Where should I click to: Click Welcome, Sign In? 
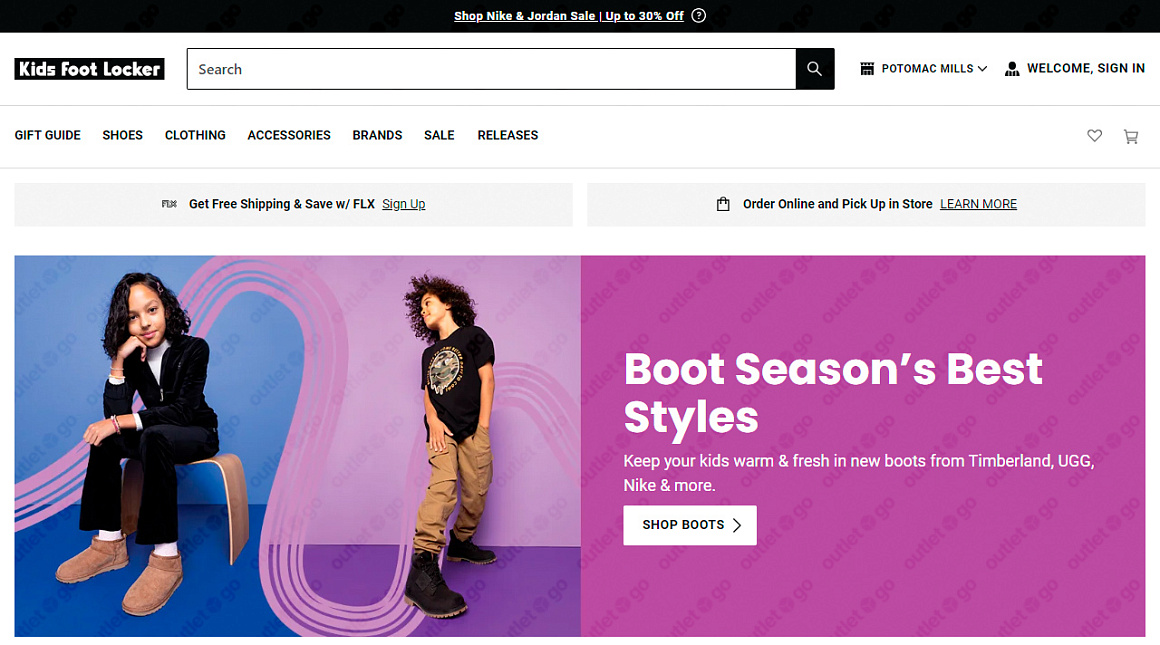click(x=1085, y=69)
